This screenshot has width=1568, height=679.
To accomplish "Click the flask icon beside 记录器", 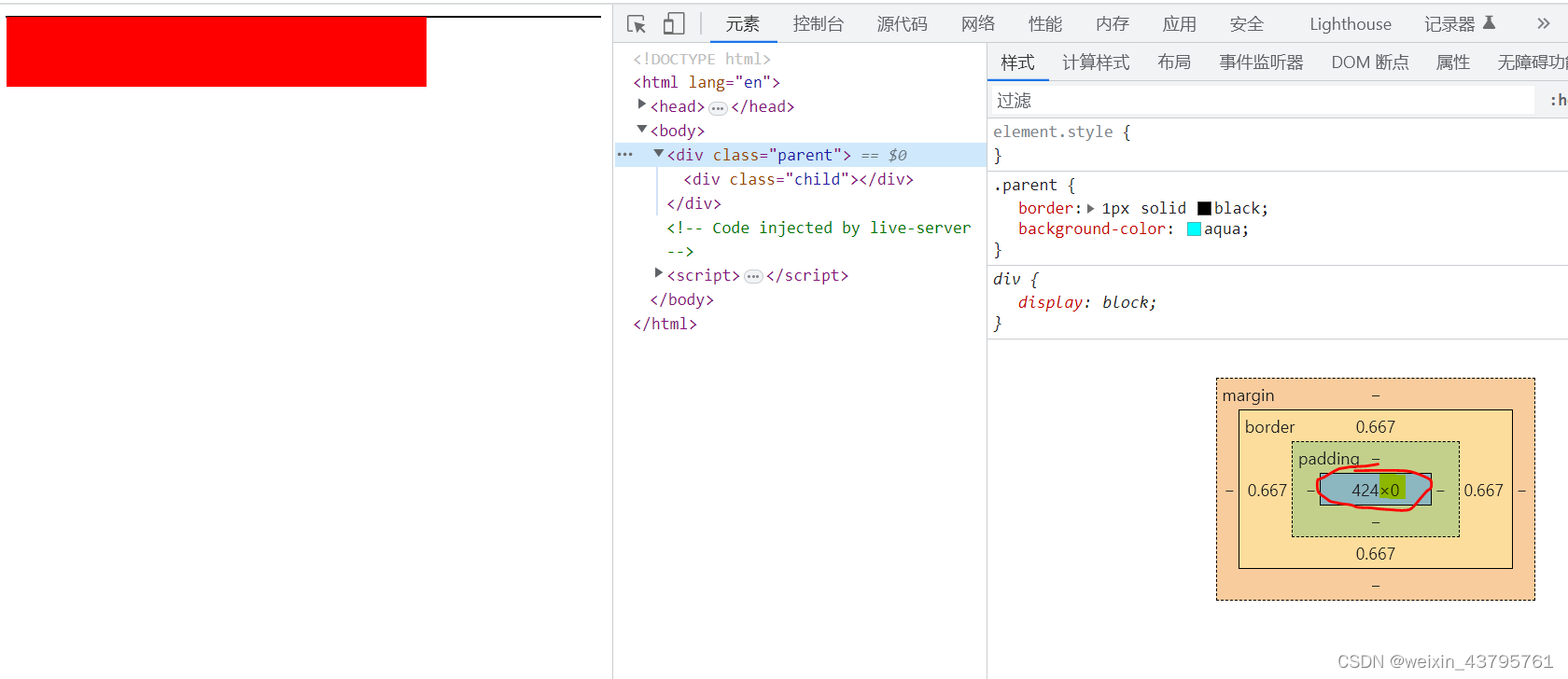I will (x=1490, y=22).
